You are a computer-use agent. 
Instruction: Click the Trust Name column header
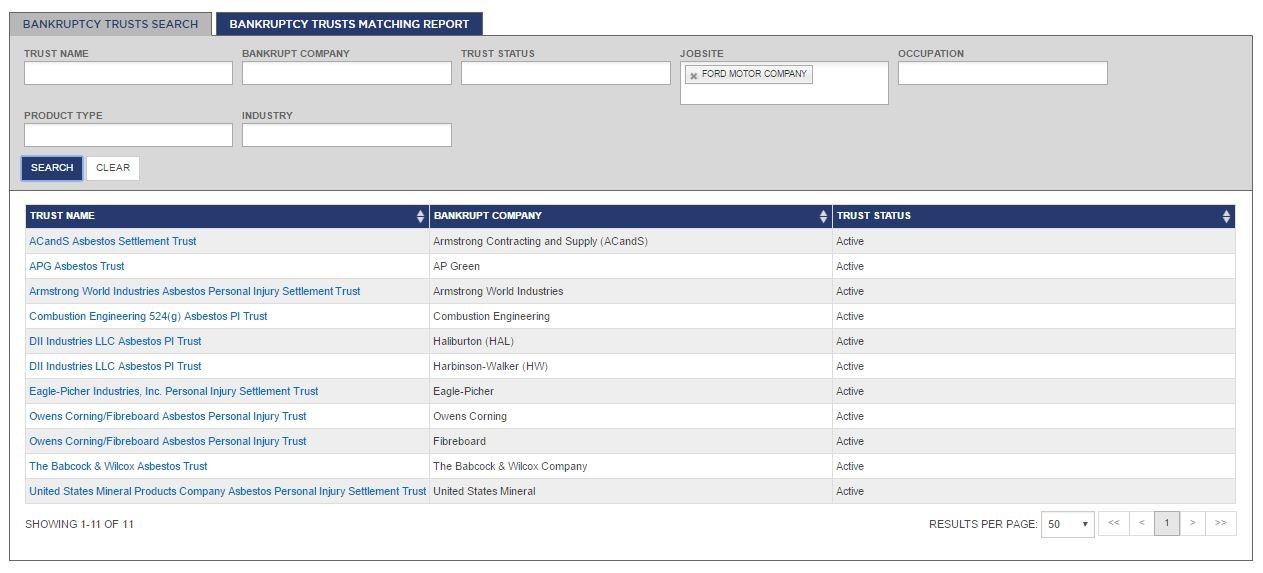click(x=227, y=216)
